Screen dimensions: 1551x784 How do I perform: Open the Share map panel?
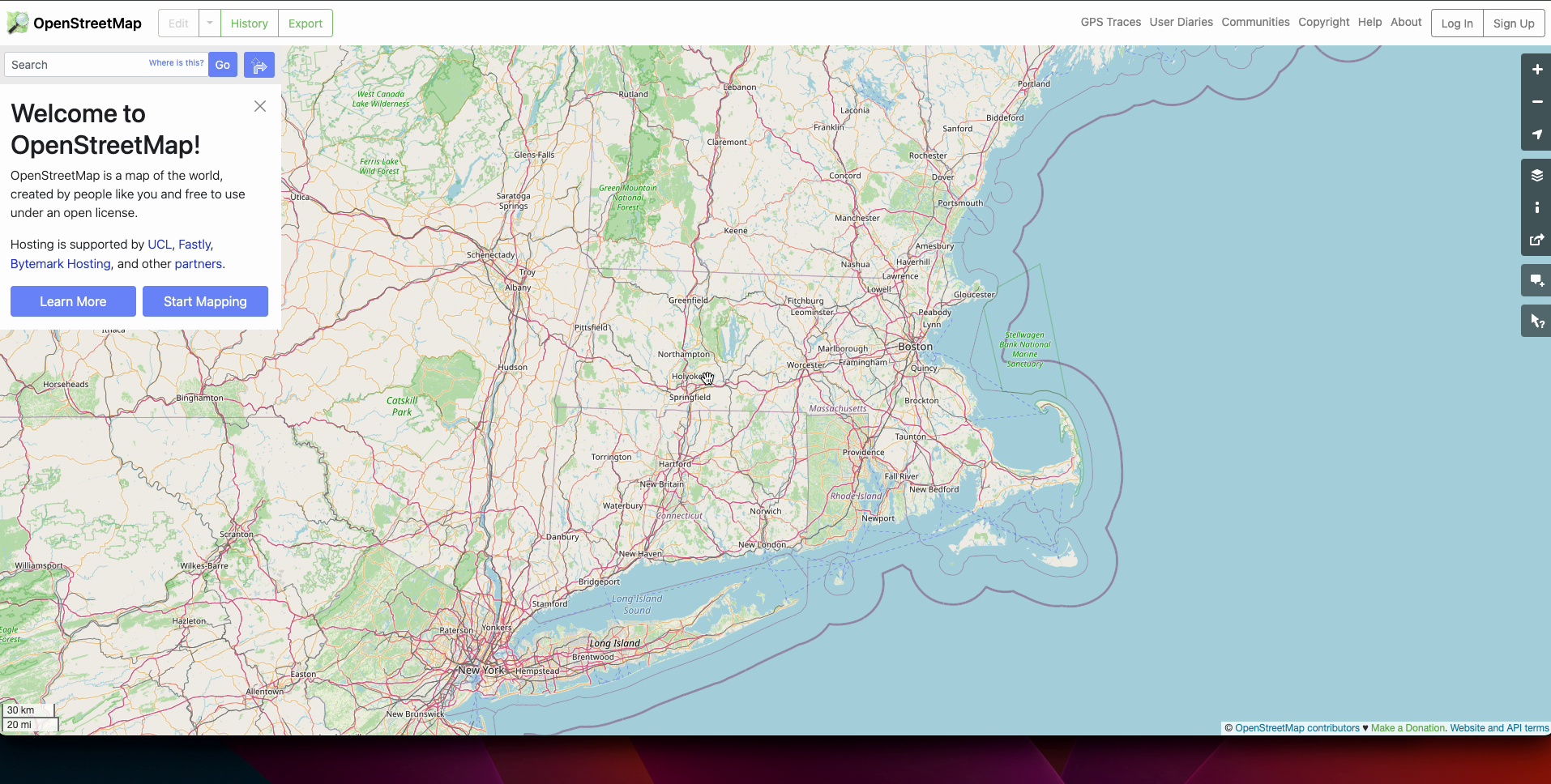[1536, 240]
